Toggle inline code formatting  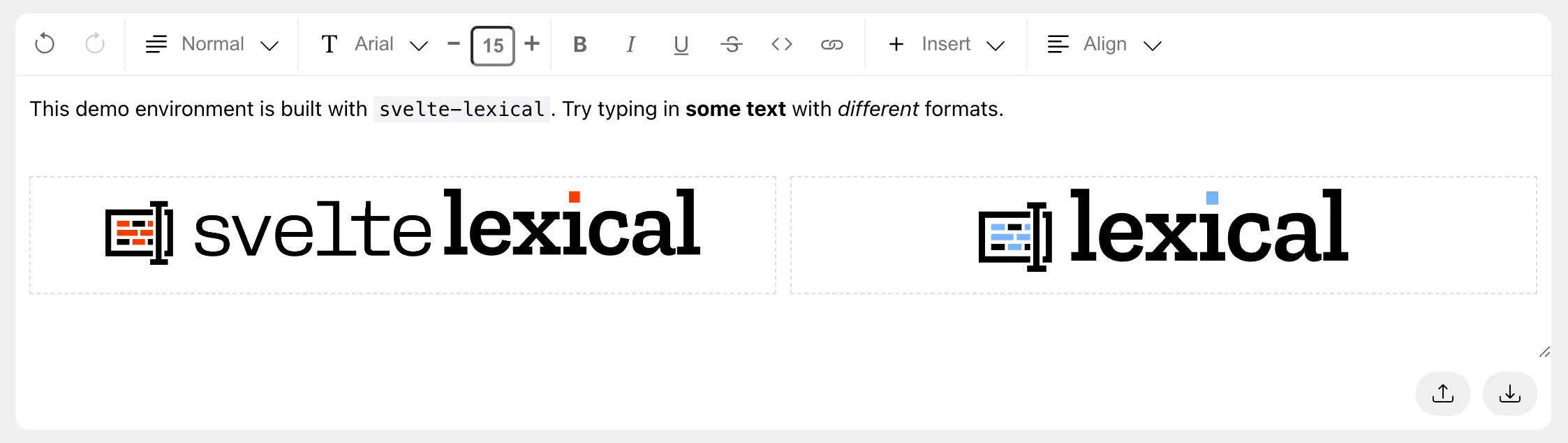coord(782,44)
